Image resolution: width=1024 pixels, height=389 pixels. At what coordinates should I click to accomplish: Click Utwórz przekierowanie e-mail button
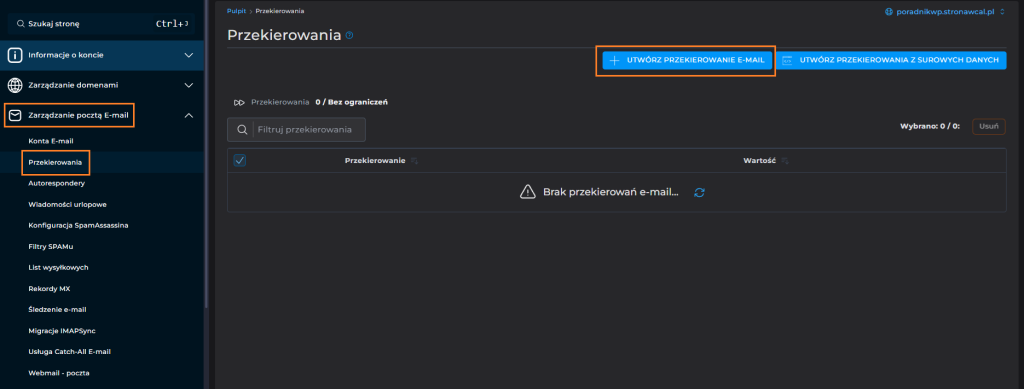pyautogui.click(x=687, y=60)
